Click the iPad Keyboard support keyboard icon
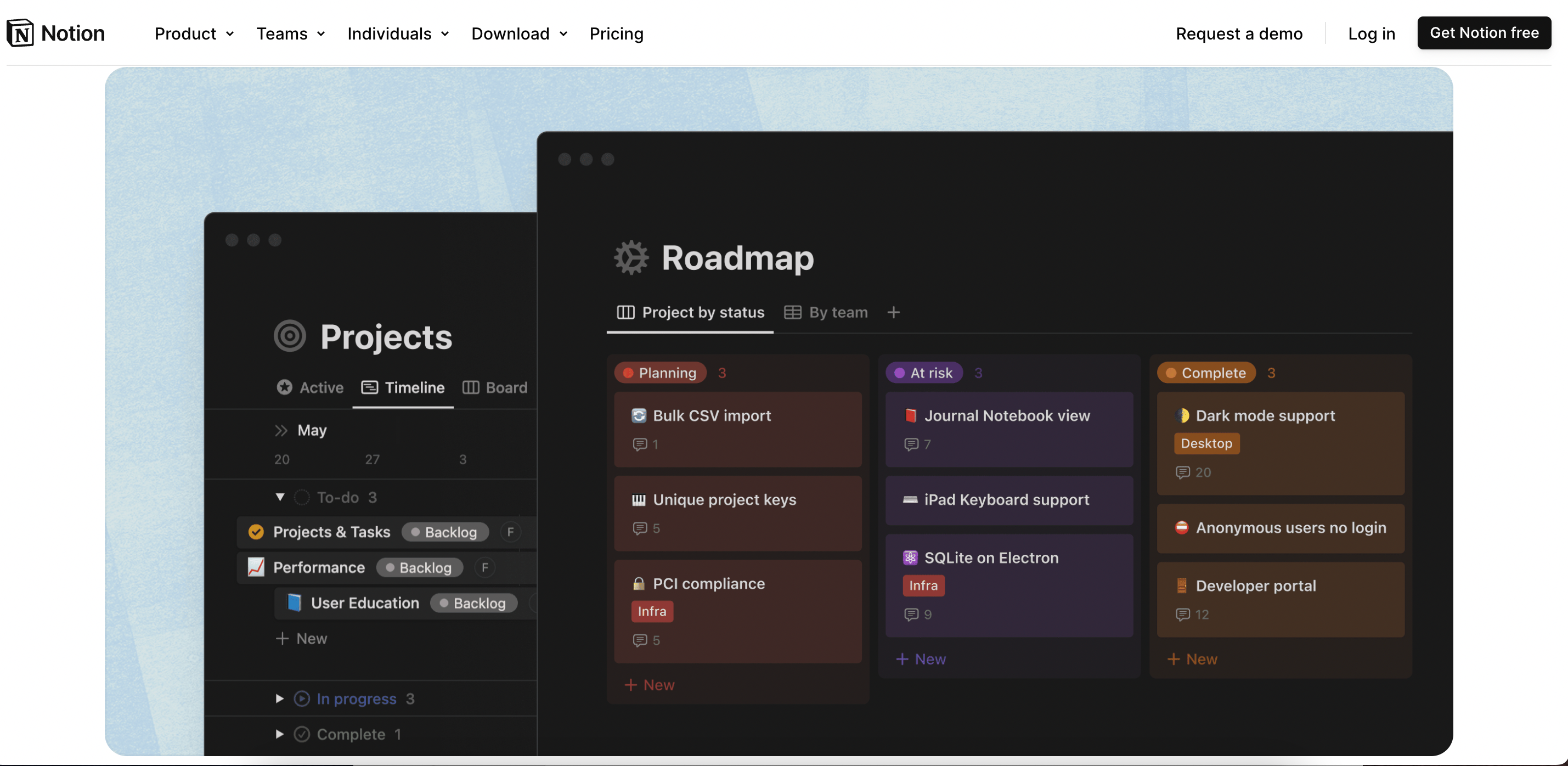 point(911,500)
